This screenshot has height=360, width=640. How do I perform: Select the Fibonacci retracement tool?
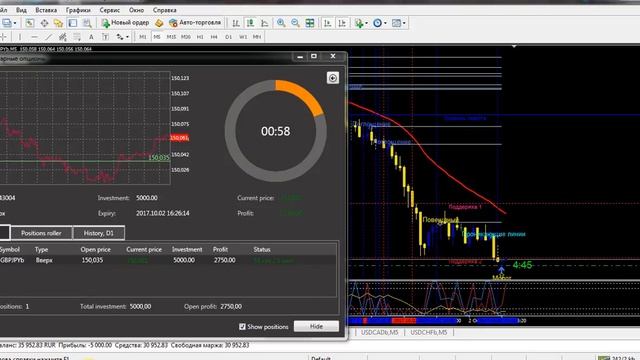coord(77,37)
